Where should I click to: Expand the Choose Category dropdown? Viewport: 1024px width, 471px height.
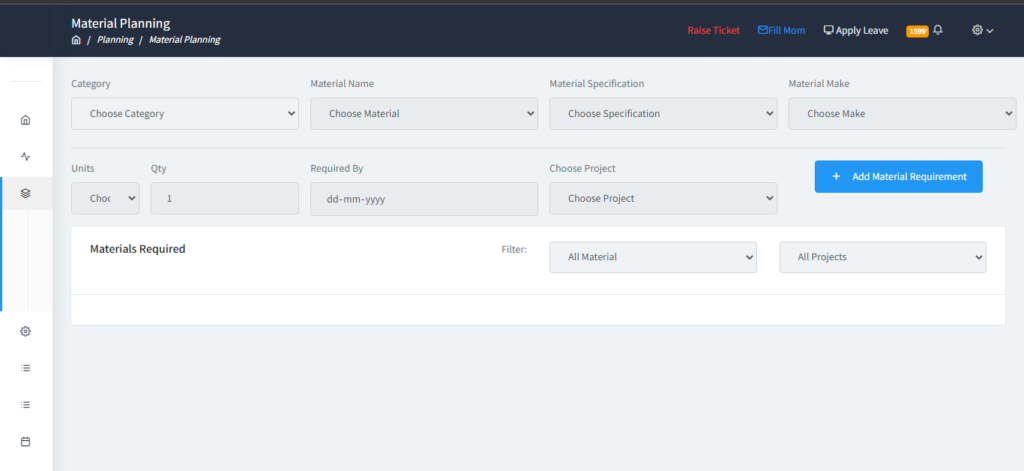point(185,114)
